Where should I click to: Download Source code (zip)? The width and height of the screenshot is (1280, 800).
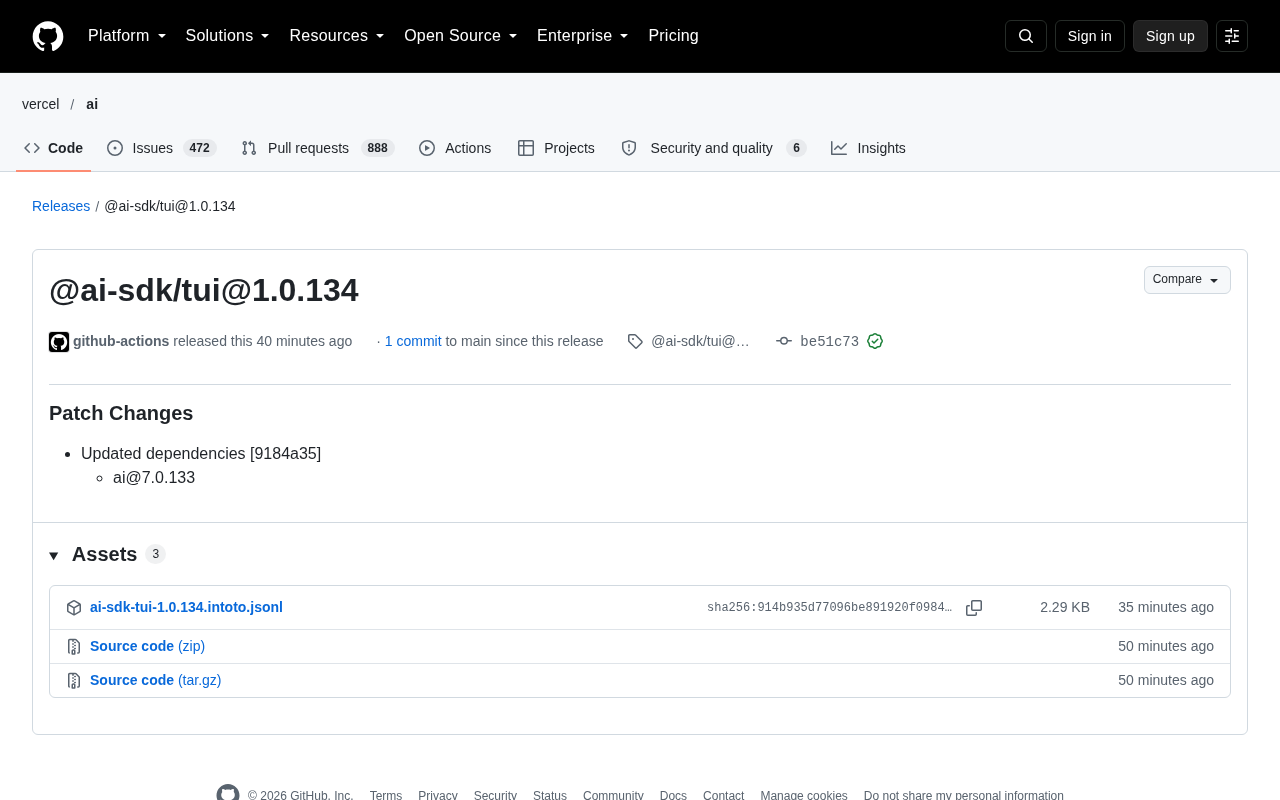pyautogui.click(x=147, y=646)
